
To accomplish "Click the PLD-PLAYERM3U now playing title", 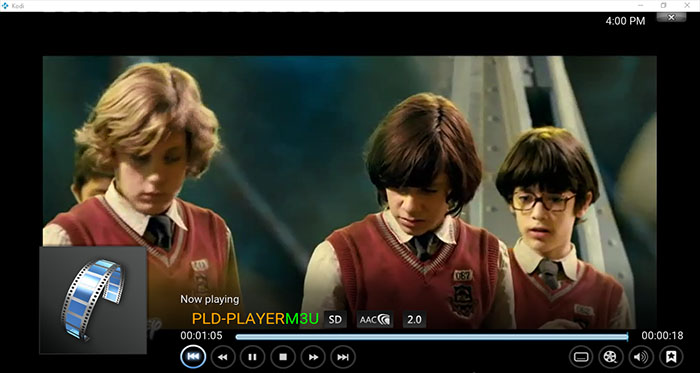I will pos(255,319).
